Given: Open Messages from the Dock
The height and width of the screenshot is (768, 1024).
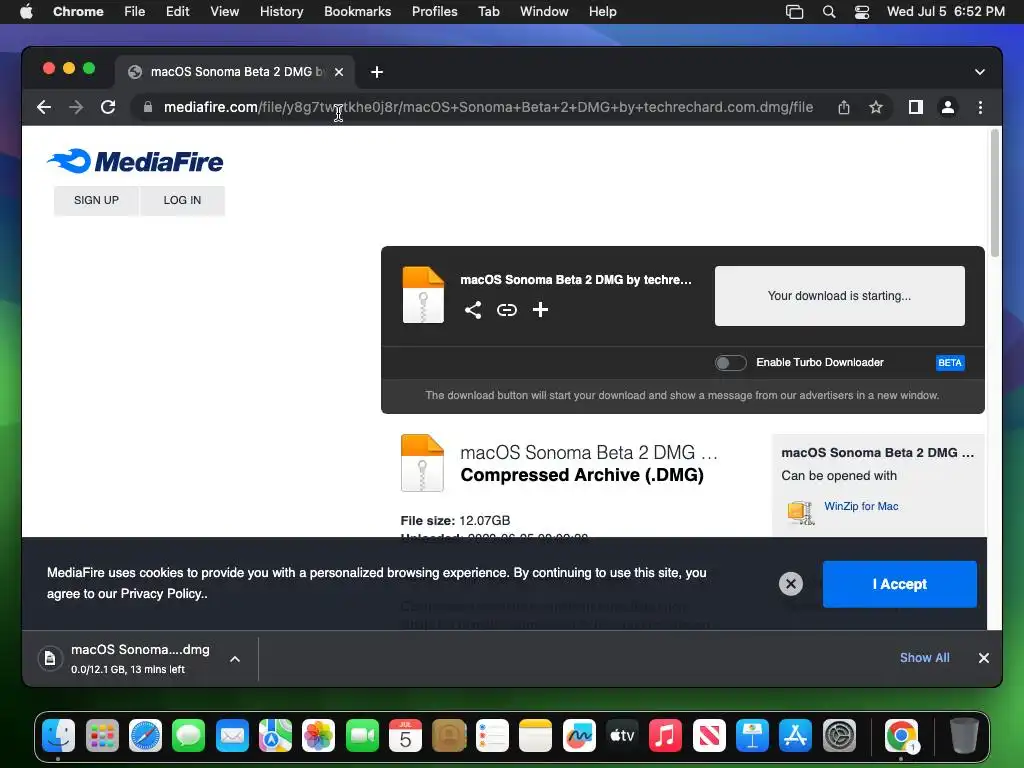Looking at the screenshot, I should point(188,736).
